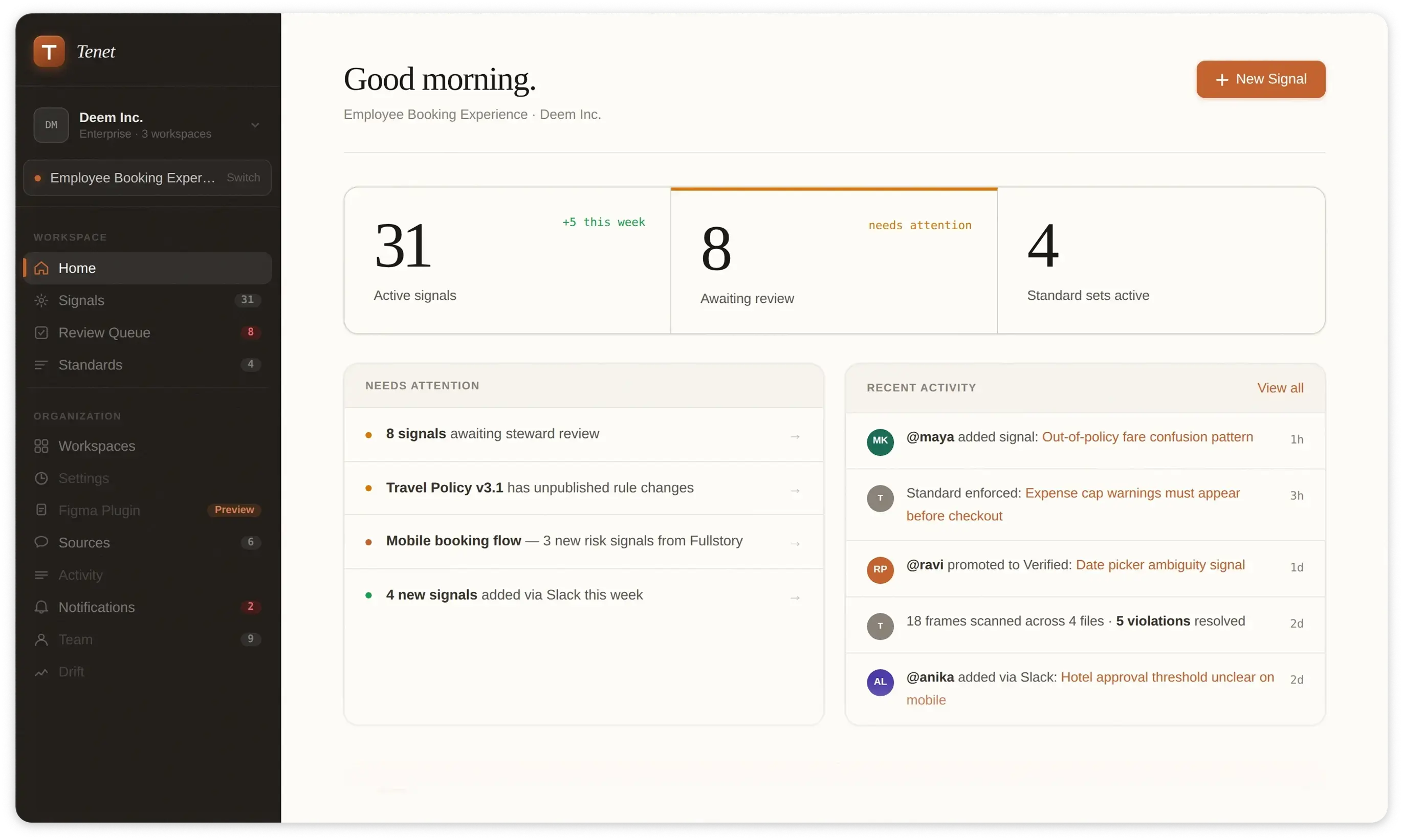Open arrow for Travel Policy v3.1 row
The width and height of the screenshot is (1403, 840).
tap(795, 490)
